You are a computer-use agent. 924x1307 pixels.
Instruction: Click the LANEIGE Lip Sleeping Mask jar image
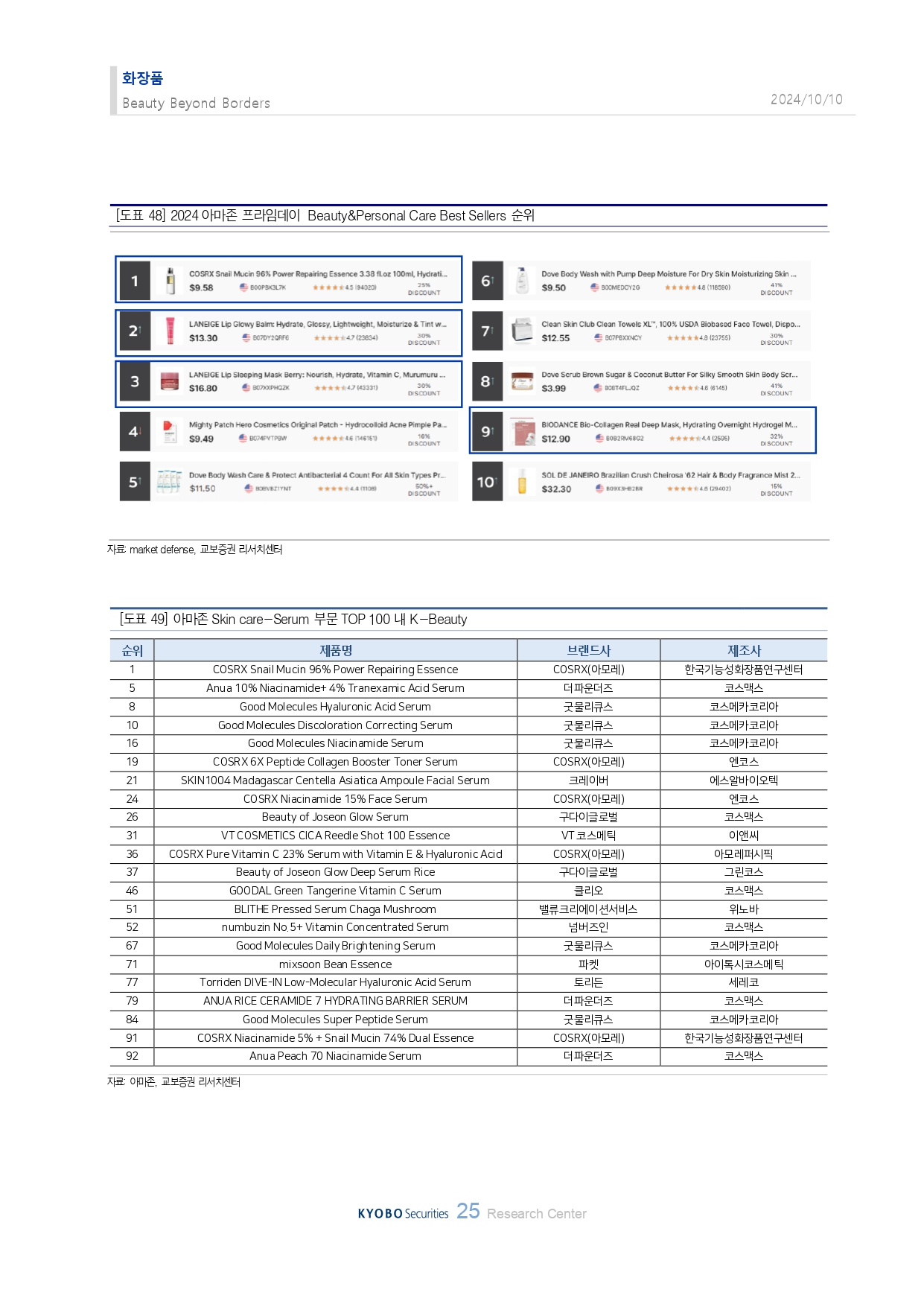[x=170, y=381]
